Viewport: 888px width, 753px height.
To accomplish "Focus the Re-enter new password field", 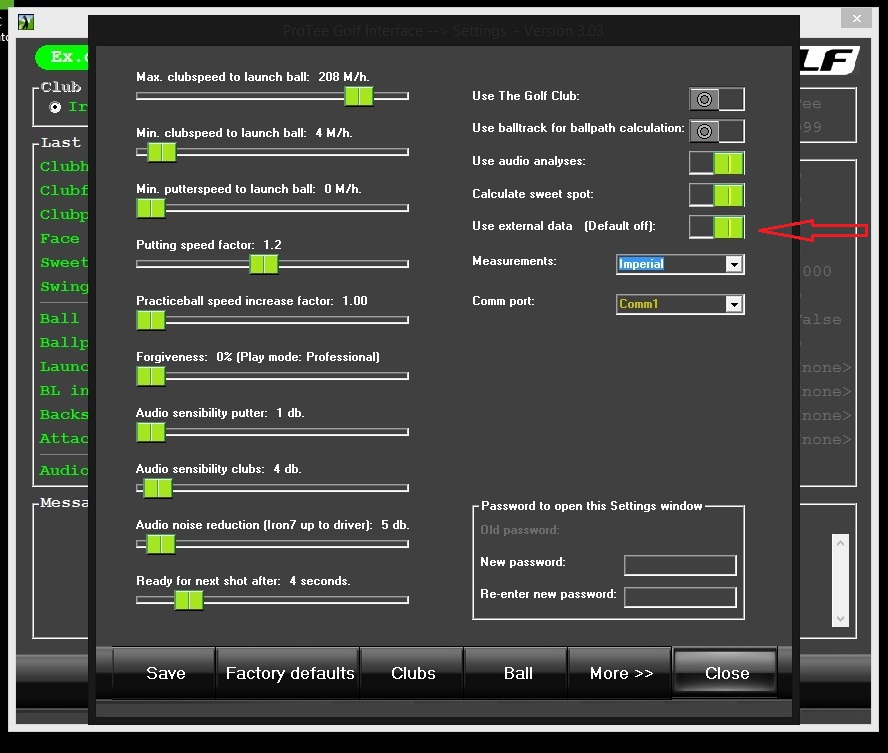I will tap(680, 597).
